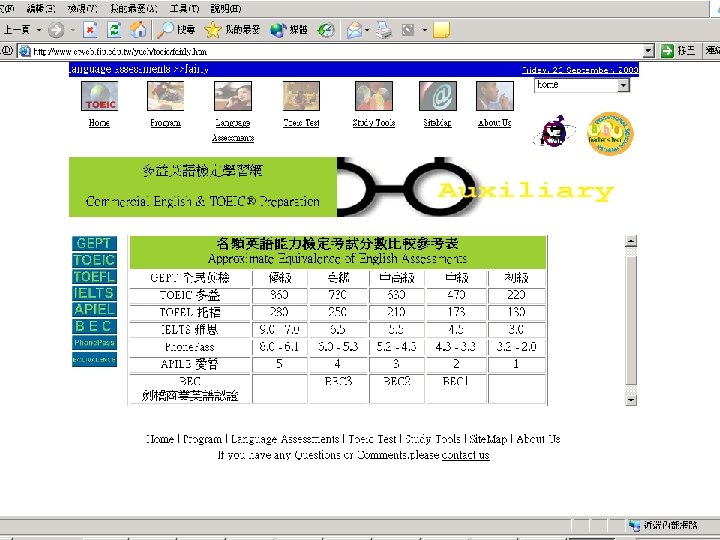Open the Back button history dropdown

tap(39, 30)
